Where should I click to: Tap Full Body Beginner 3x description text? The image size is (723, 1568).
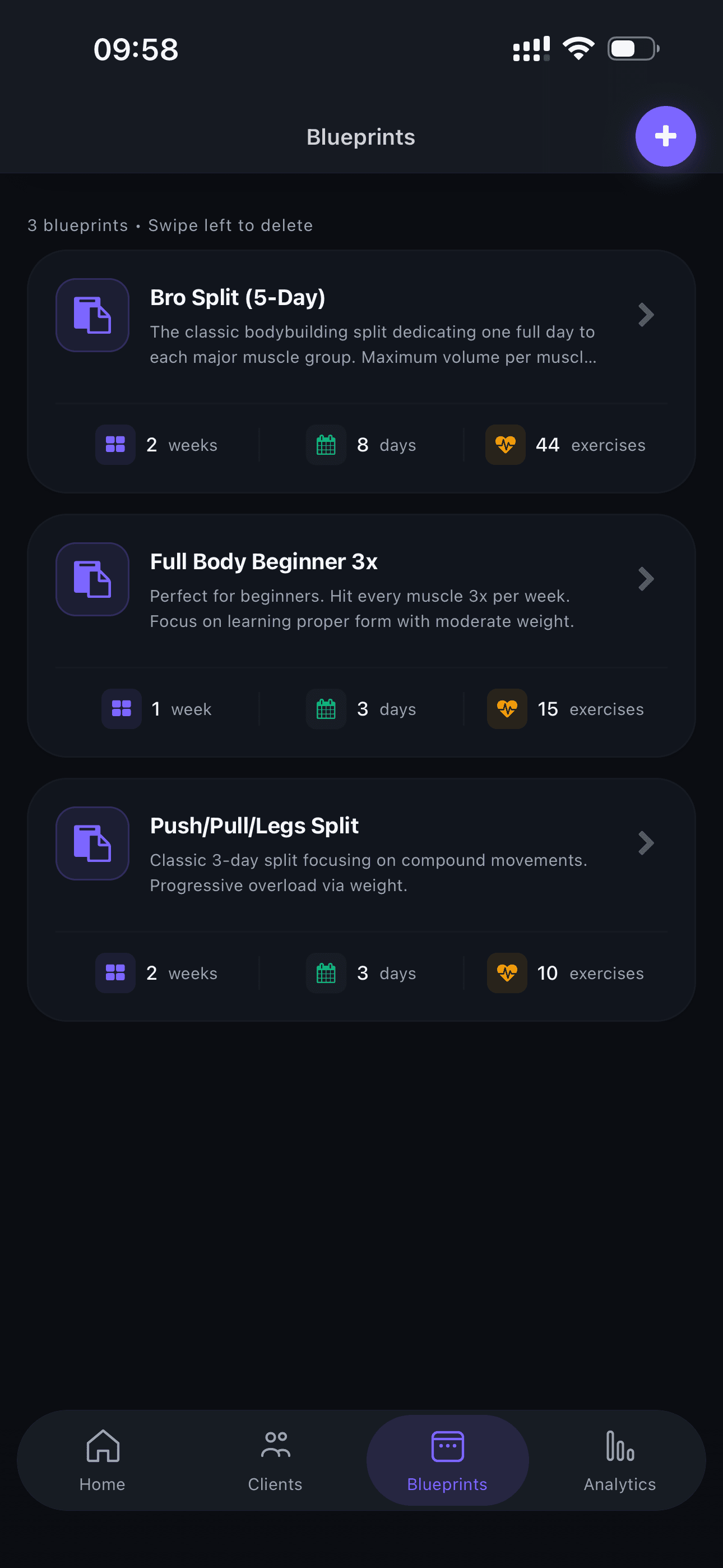pos(361,608)
